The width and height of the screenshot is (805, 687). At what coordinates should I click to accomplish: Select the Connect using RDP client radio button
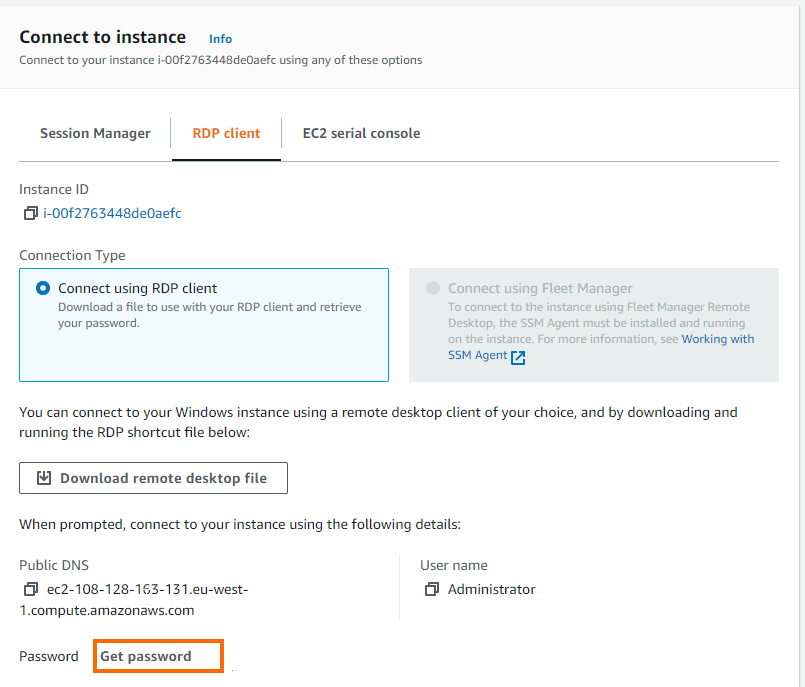pos(43,288)
